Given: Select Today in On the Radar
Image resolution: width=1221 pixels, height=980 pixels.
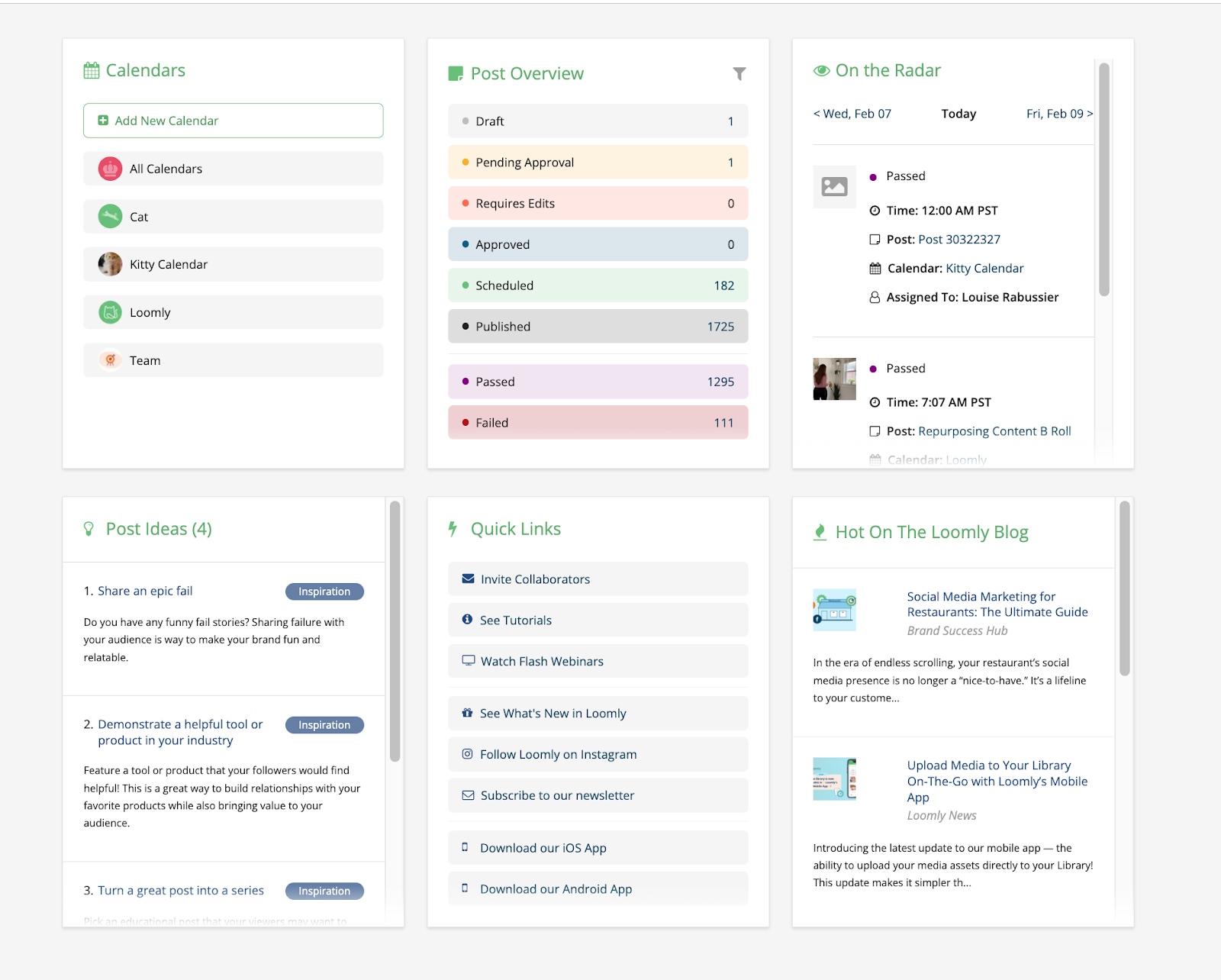Looking at the screenshot, I should [958, 114].
